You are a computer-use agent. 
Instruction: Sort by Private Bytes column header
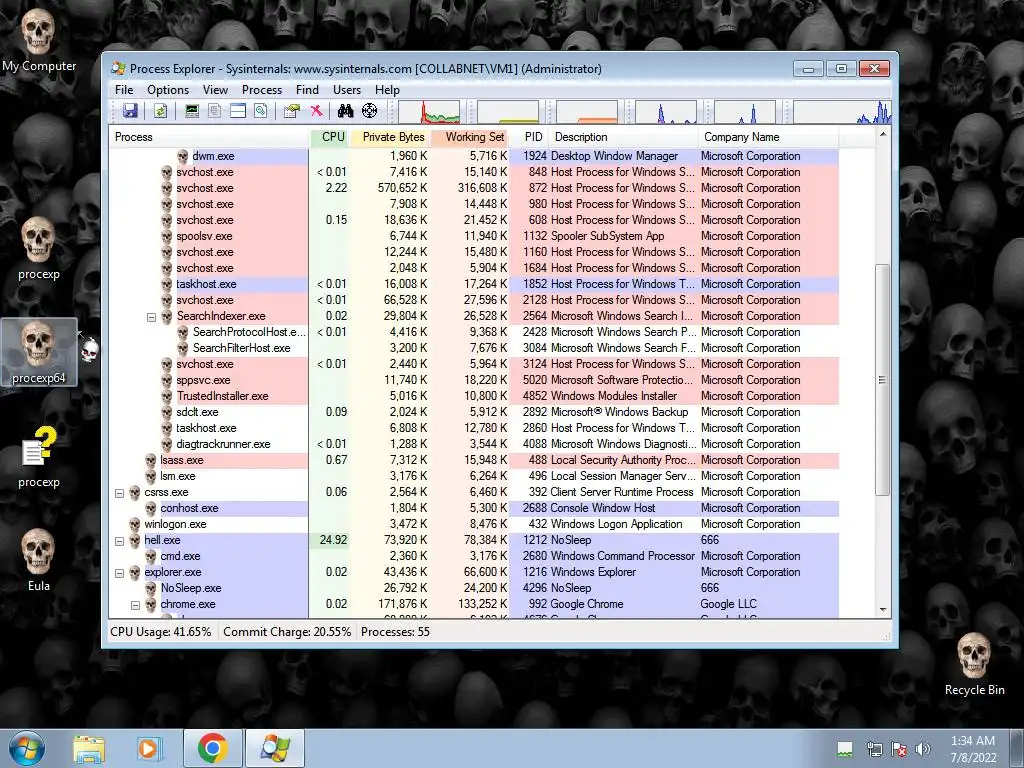point(390,137)
